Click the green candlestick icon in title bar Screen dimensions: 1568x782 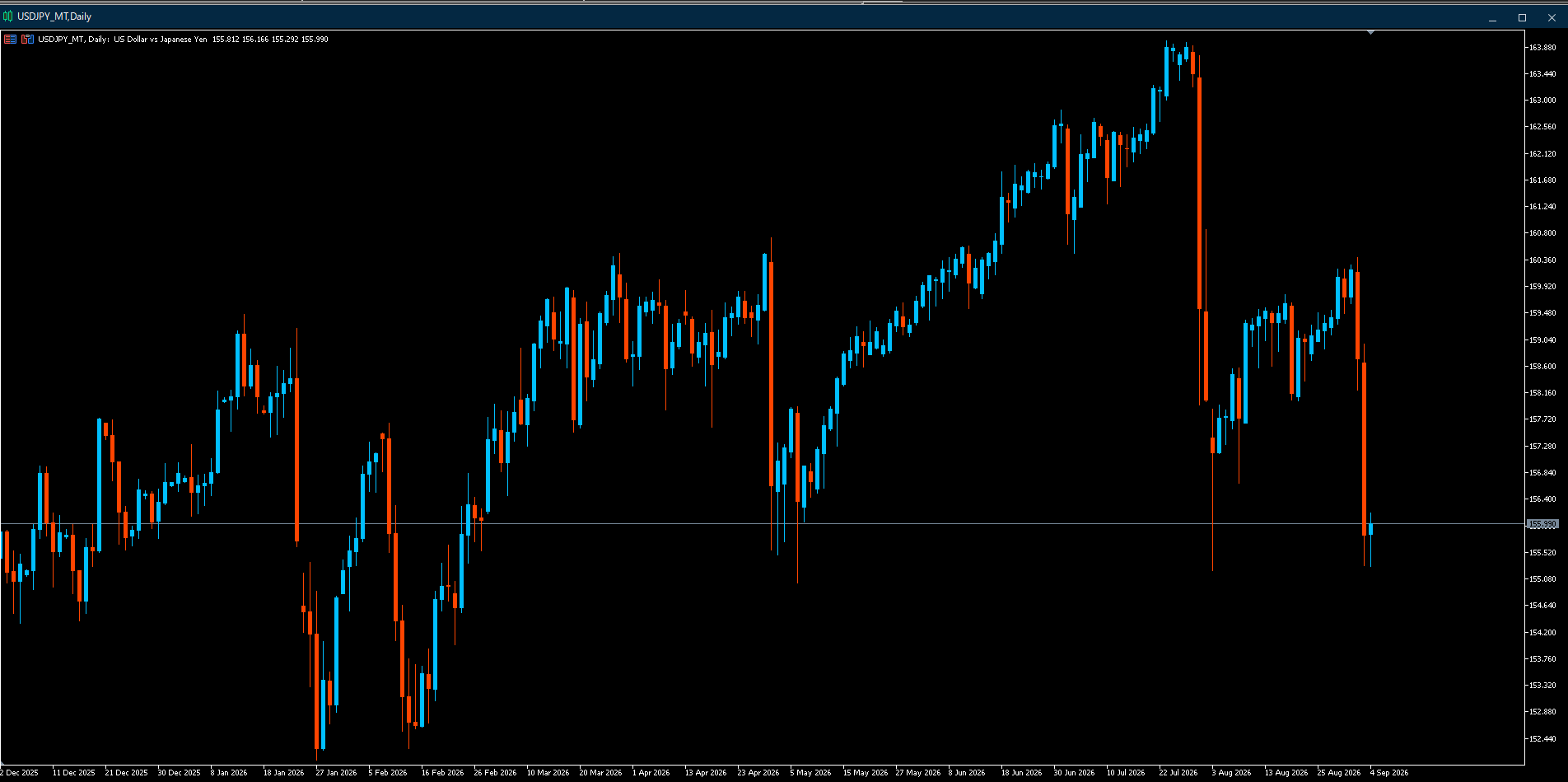click(8, 16)
